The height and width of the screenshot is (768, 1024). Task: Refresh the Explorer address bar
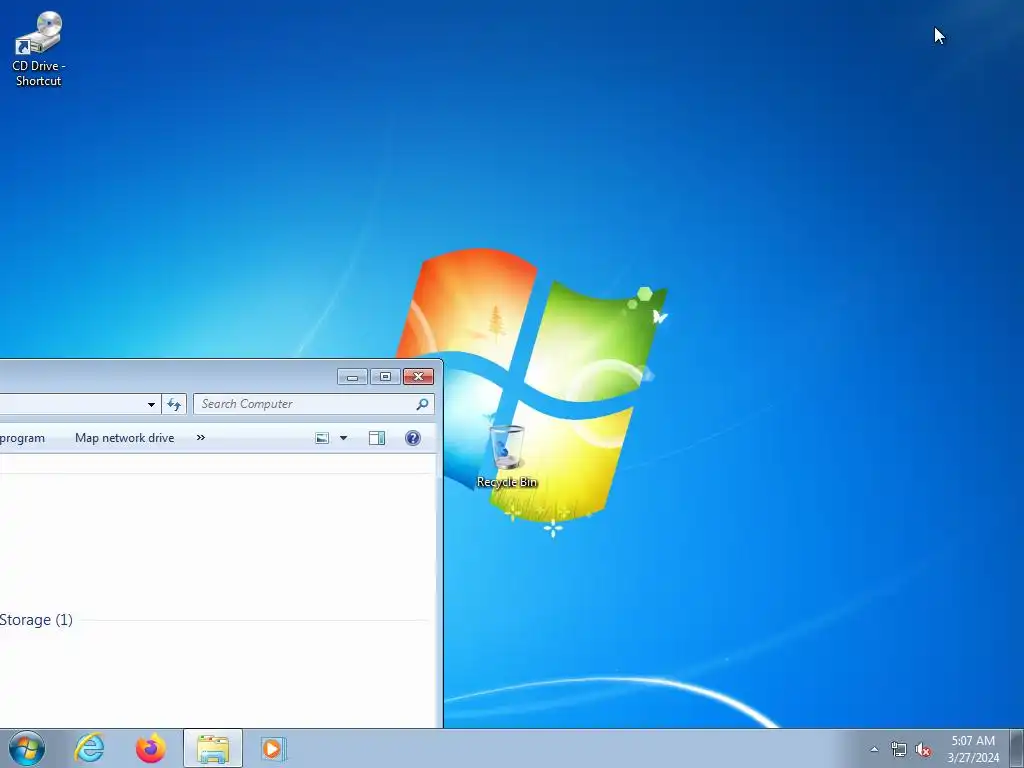point(174,404)
